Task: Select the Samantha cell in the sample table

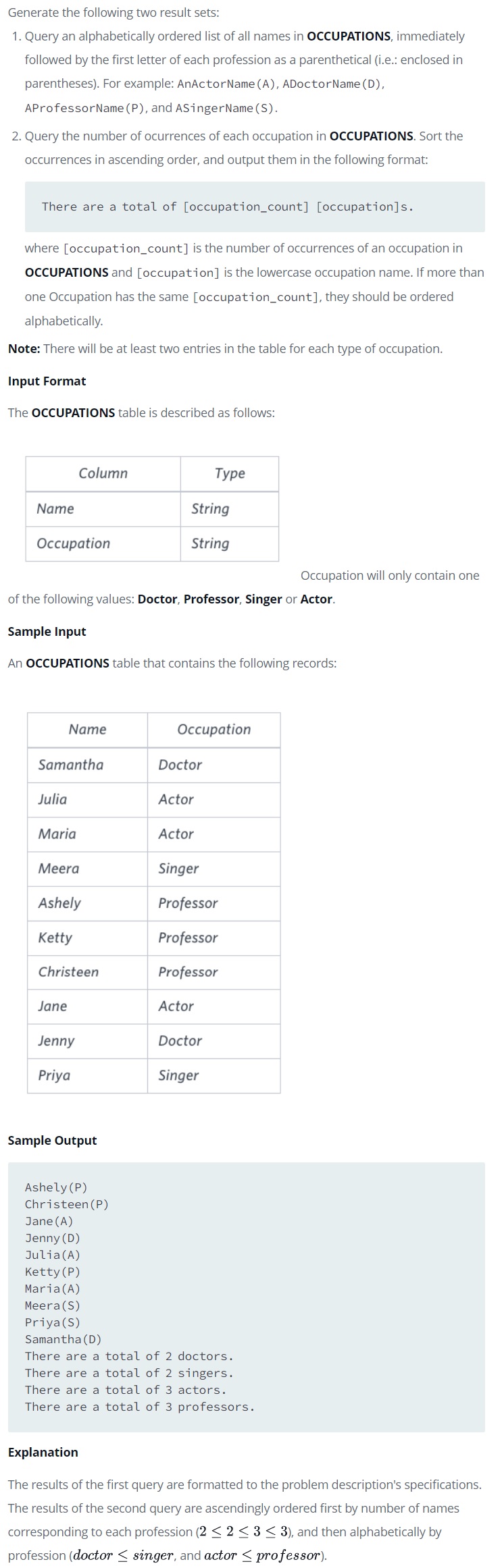Action: coord(87,765)
